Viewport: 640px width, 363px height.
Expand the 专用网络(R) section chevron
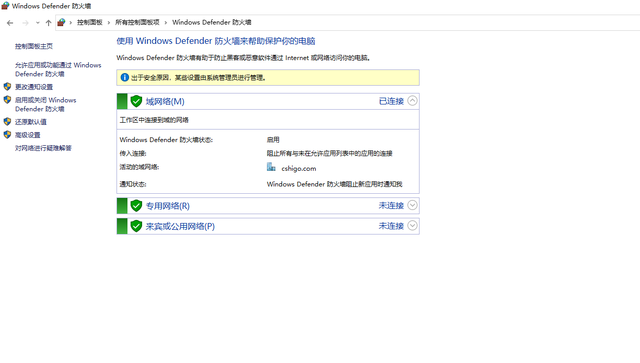click(412, 205)
